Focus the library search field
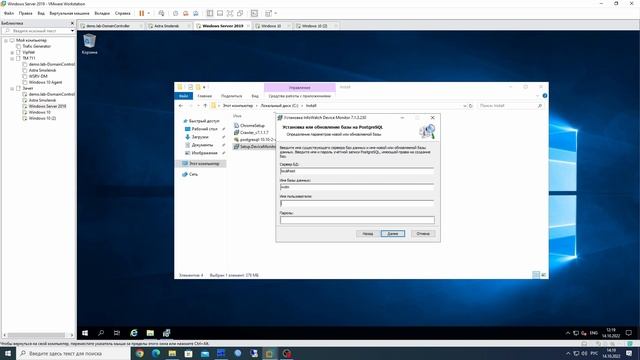Image resolution: width=640 pixels, height=360 pixels. tap(37, 31)
